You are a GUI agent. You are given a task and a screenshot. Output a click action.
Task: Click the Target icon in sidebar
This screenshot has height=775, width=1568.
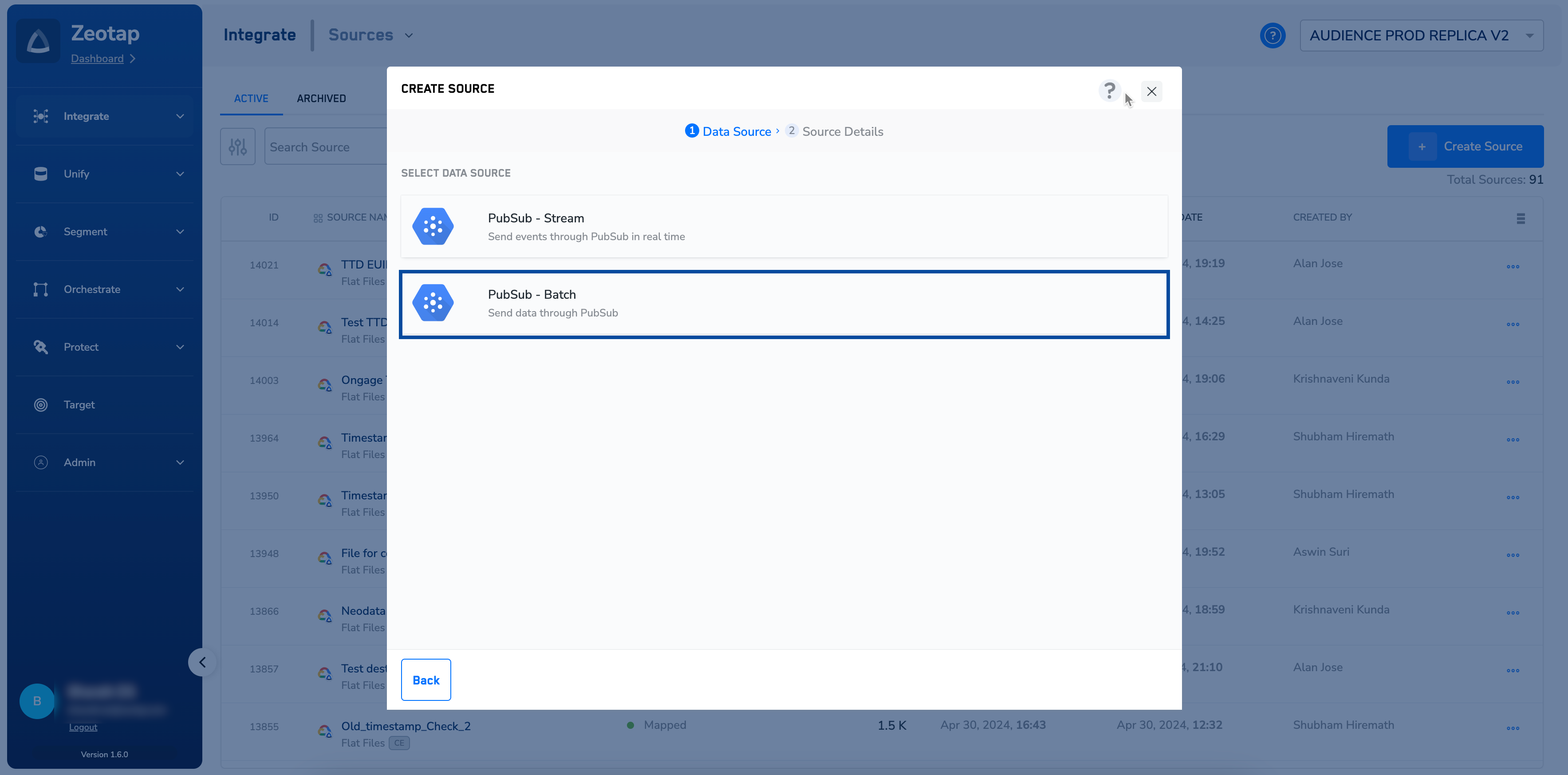coord(41,405)
